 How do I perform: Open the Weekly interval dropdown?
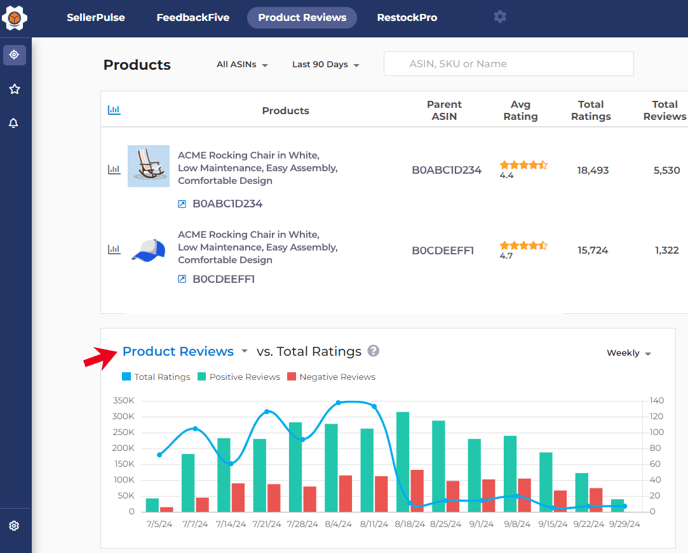point(628,353)
